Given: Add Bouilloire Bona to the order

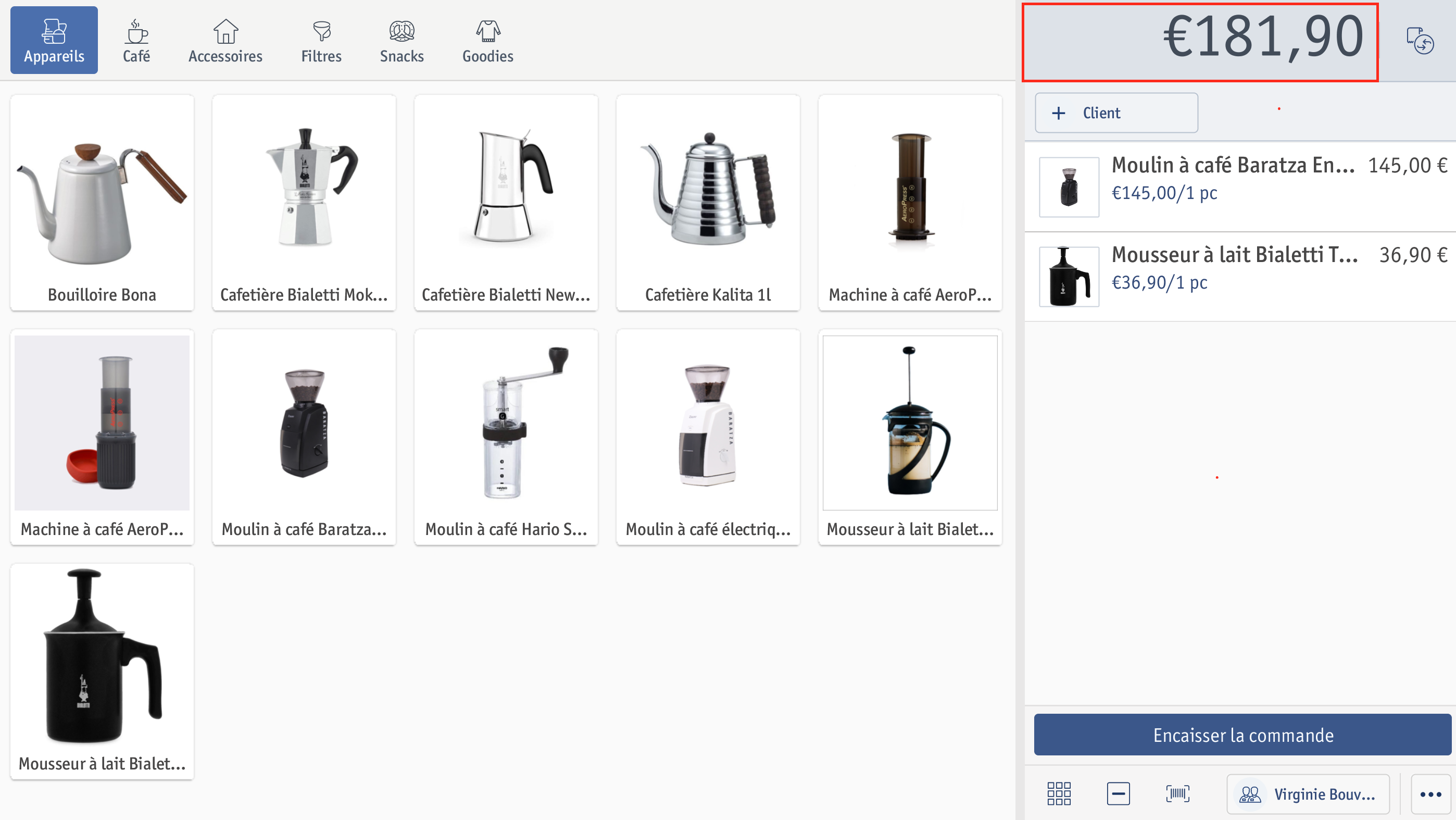Looking at the screenshot, I should 102,203.
